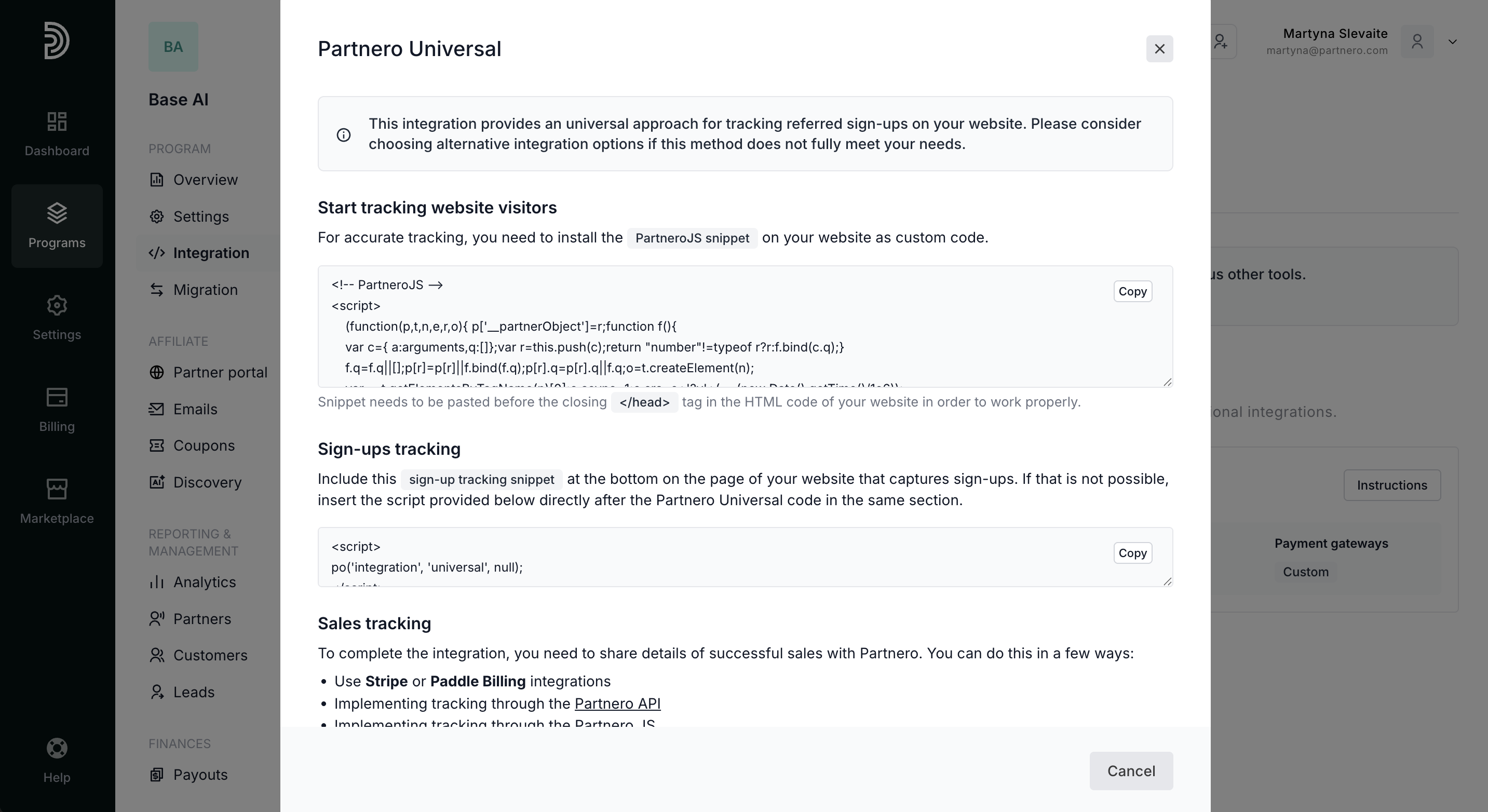Open the Dashboard icon in sidebar
1488x812 pixels.
57,122
